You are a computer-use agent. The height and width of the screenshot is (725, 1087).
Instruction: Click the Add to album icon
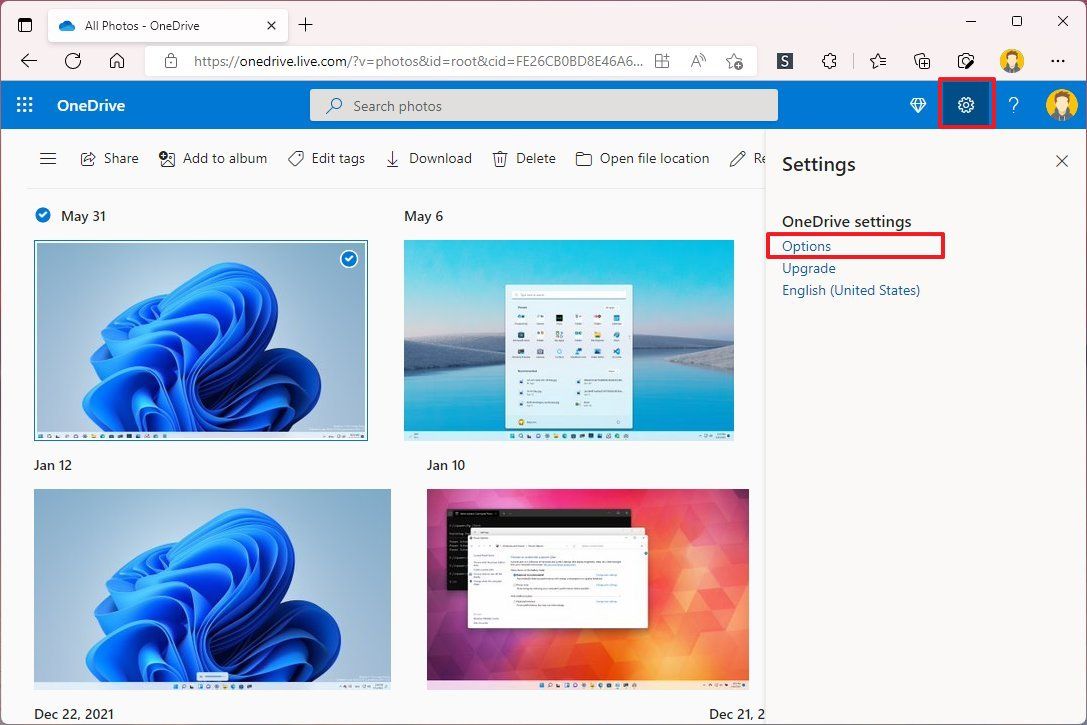pos(165,158)
